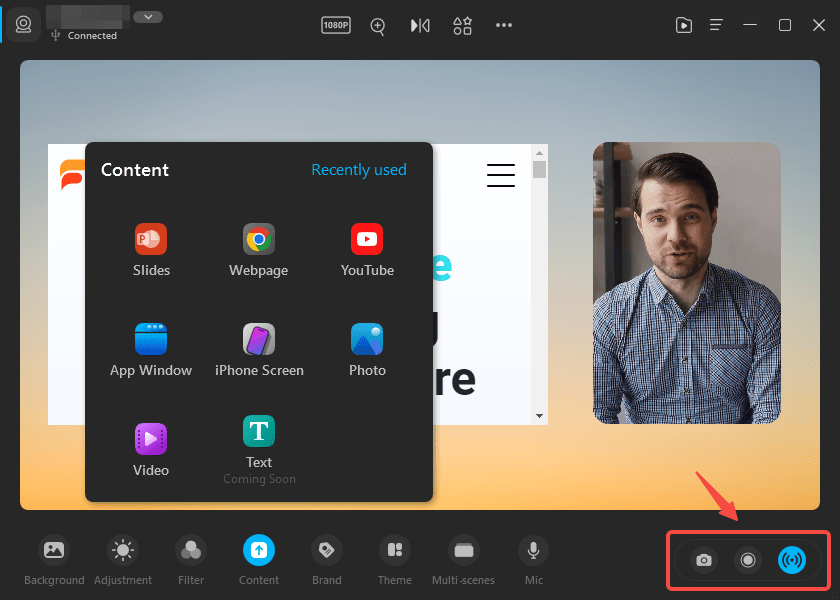Screen dimensions: 840x600
Task: Start recording with the record button
Action: click(x=748, y=561)
